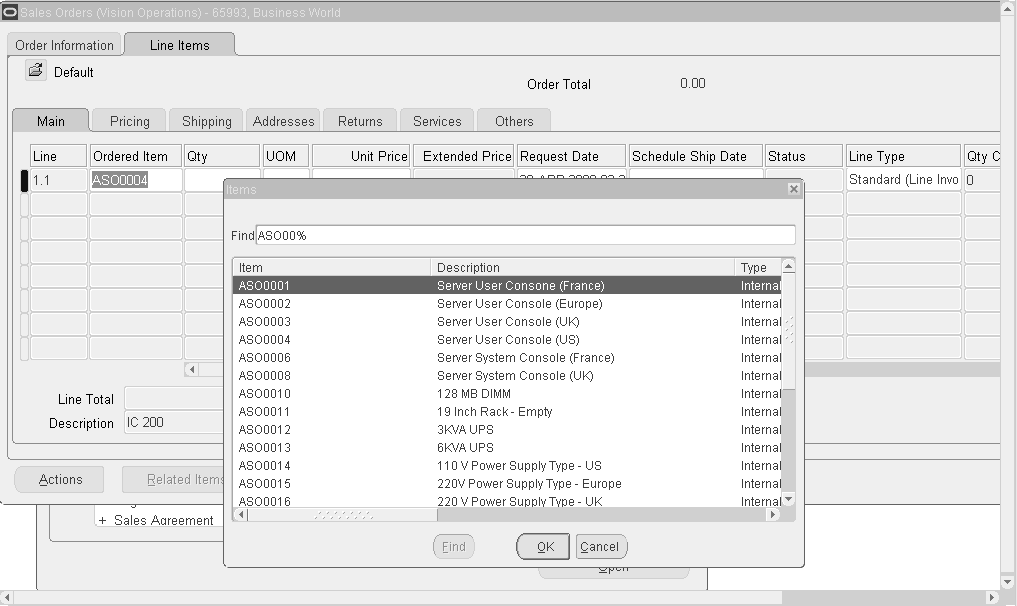
Task: Click the Items list horizontal scrollbar thumb
Action: 342,515
